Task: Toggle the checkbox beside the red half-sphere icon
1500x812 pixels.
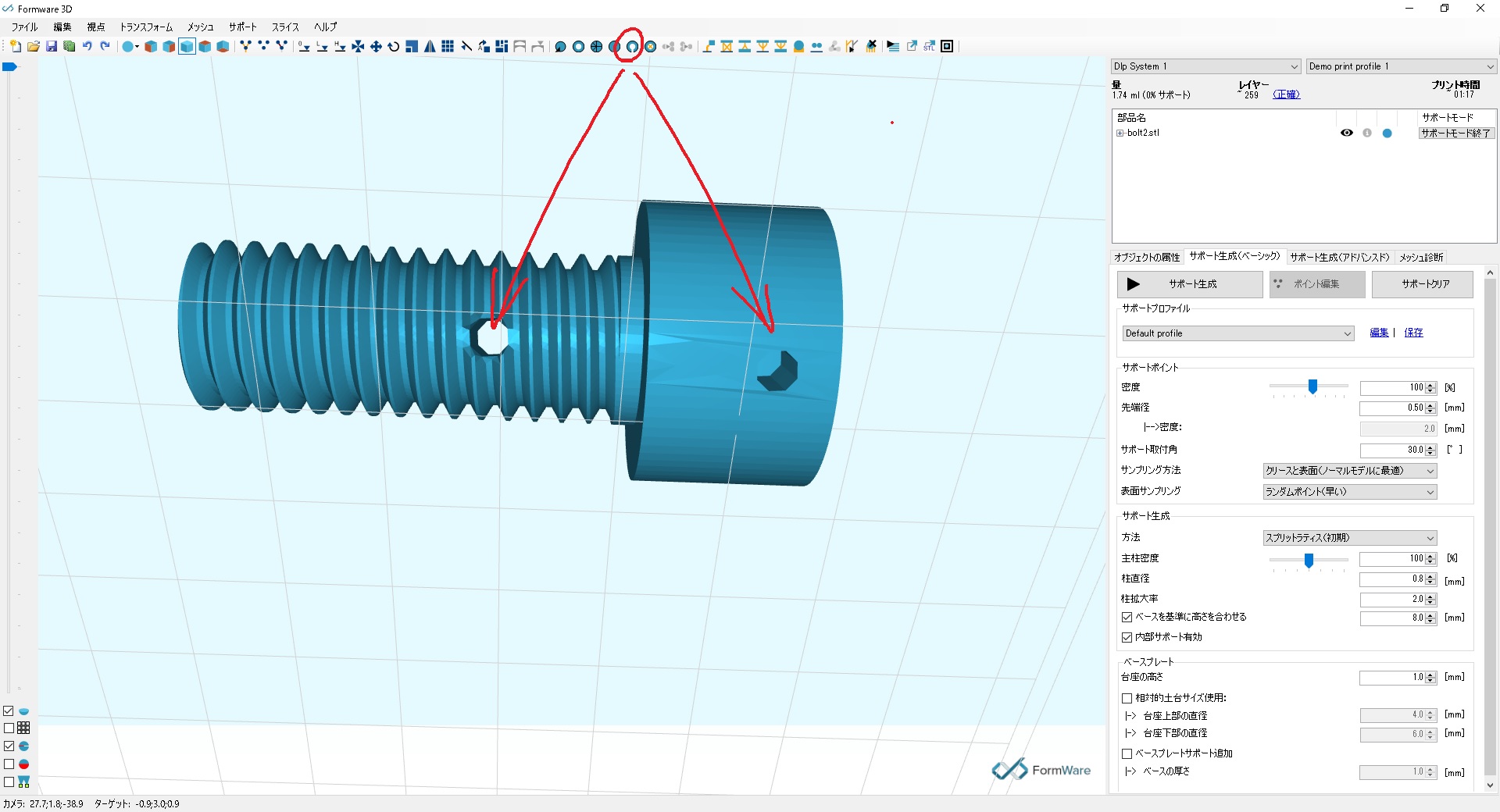Action: point(9,764)
